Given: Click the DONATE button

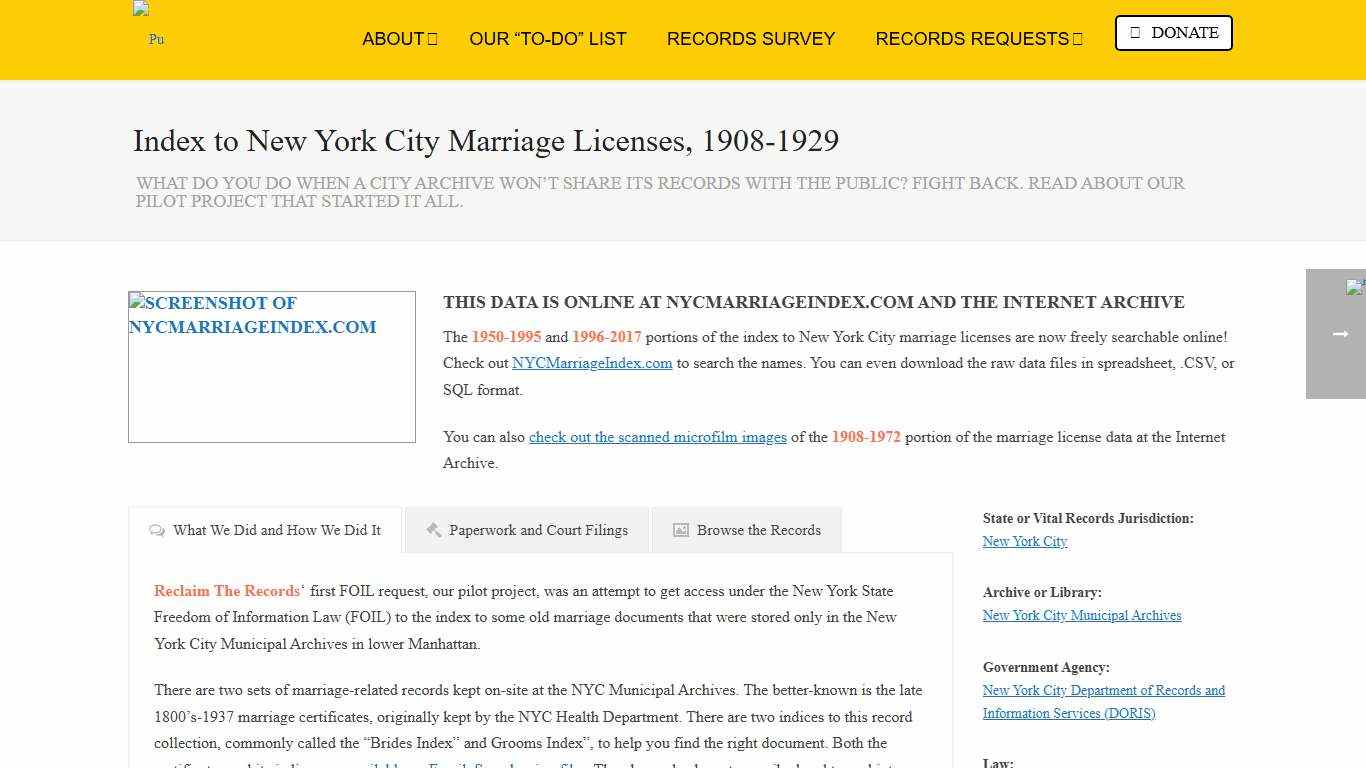Looking at the screenshot, I should tap(1173, 32).
